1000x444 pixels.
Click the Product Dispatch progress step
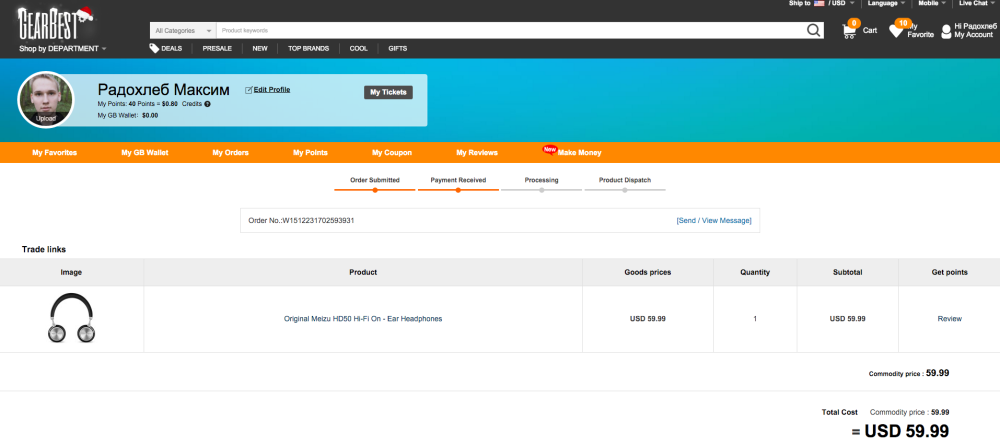625,184
